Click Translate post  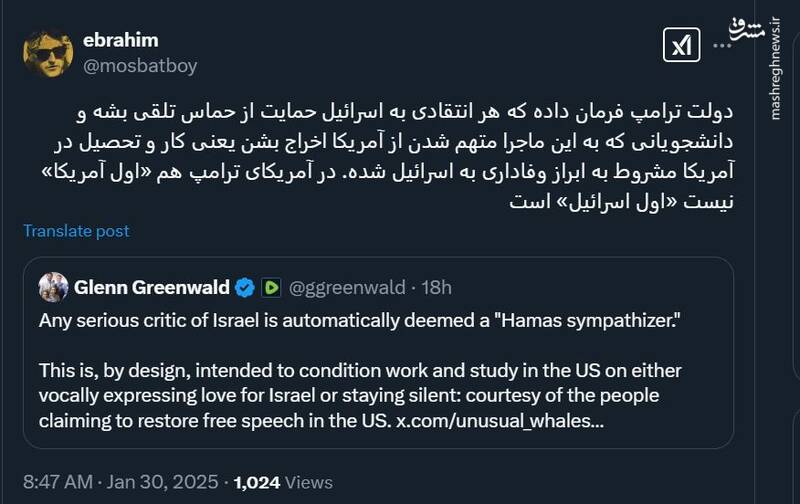click(x=77, y=231)
